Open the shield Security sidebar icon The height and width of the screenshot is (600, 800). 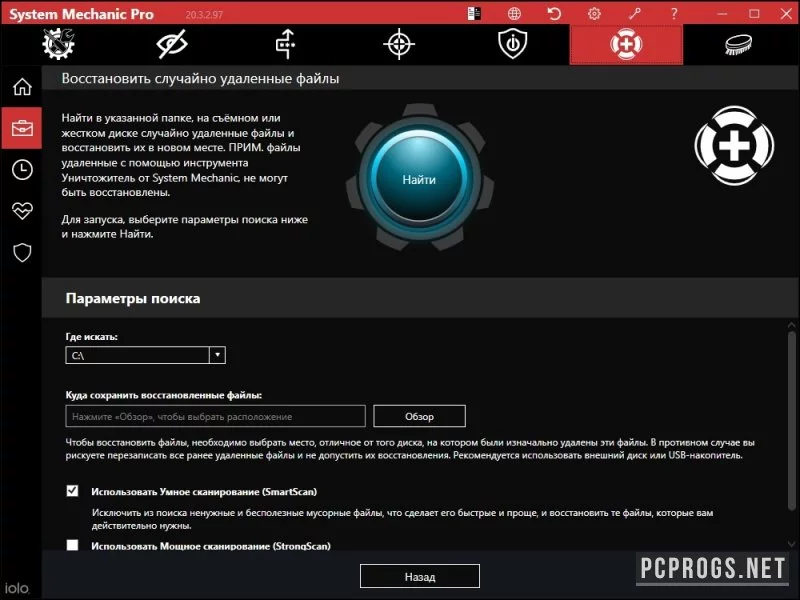click(x=22, y=252)
